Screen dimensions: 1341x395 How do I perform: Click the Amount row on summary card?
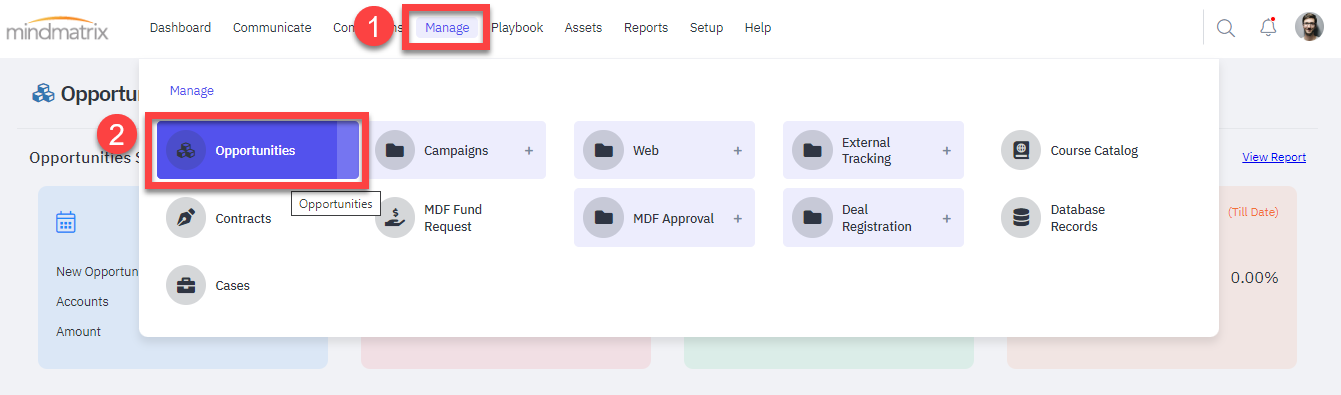[78, 331]
